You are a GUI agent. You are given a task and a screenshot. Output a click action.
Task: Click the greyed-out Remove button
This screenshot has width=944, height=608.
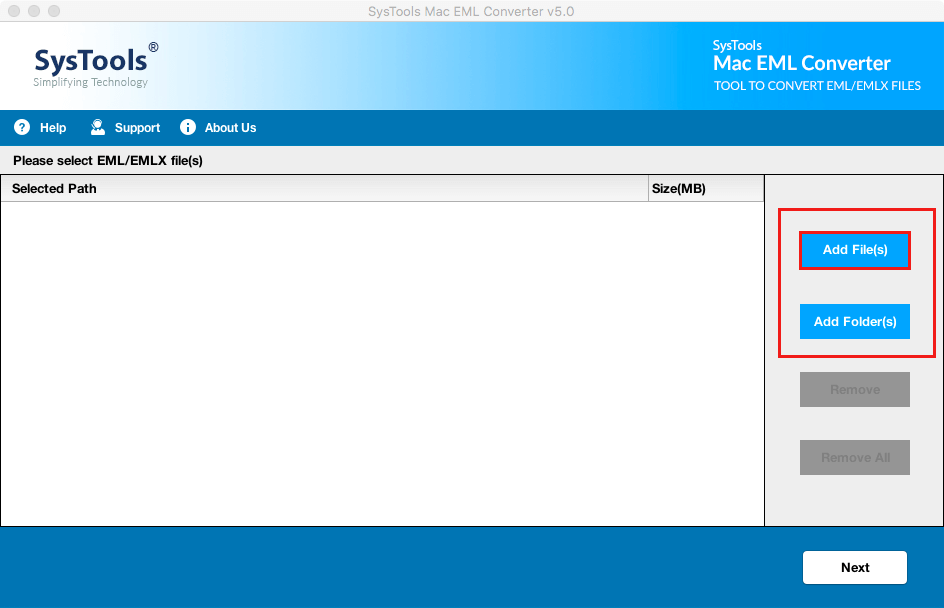click(854, 389)
